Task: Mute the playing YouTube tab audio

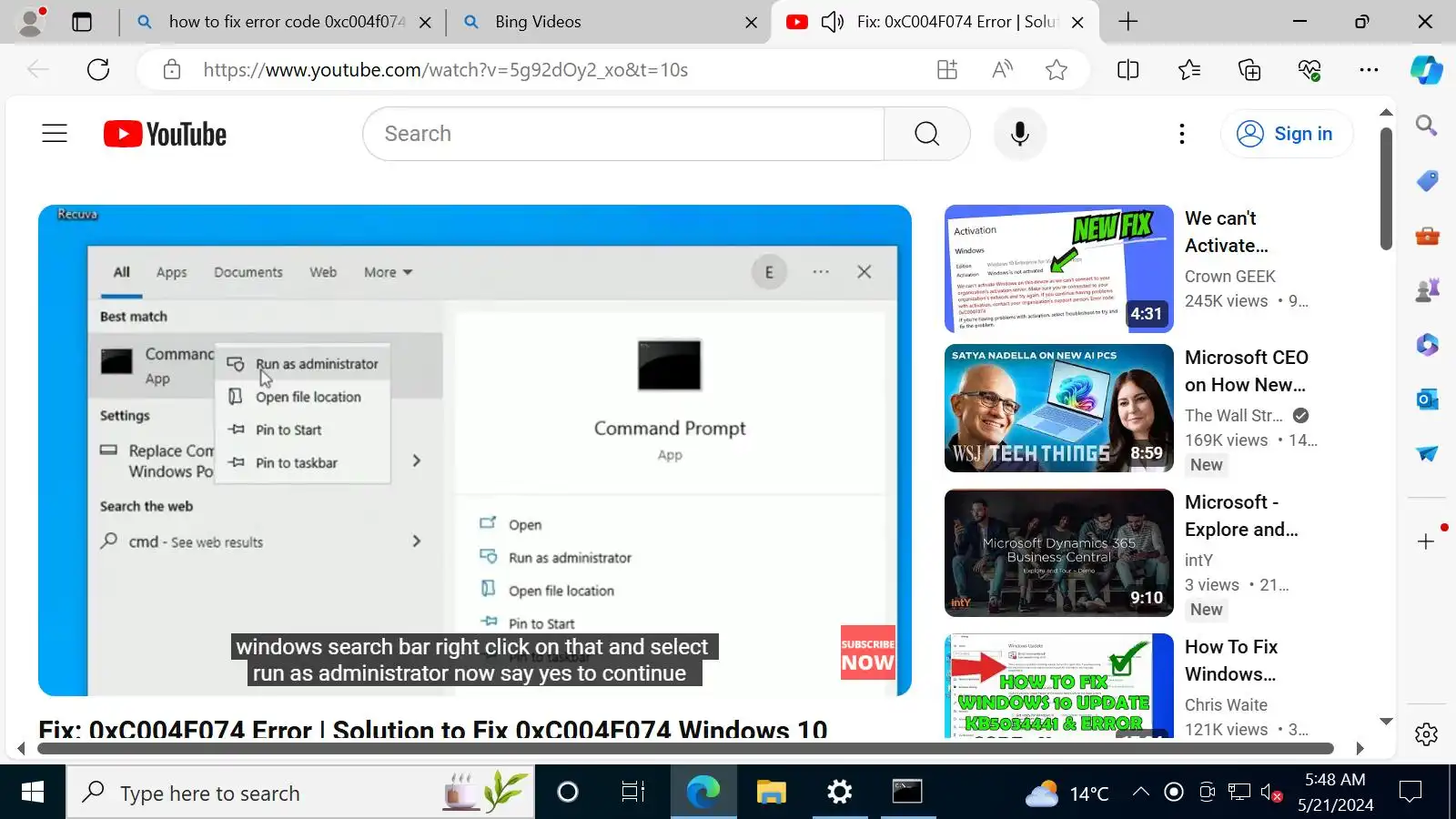Action: point(832,22)
